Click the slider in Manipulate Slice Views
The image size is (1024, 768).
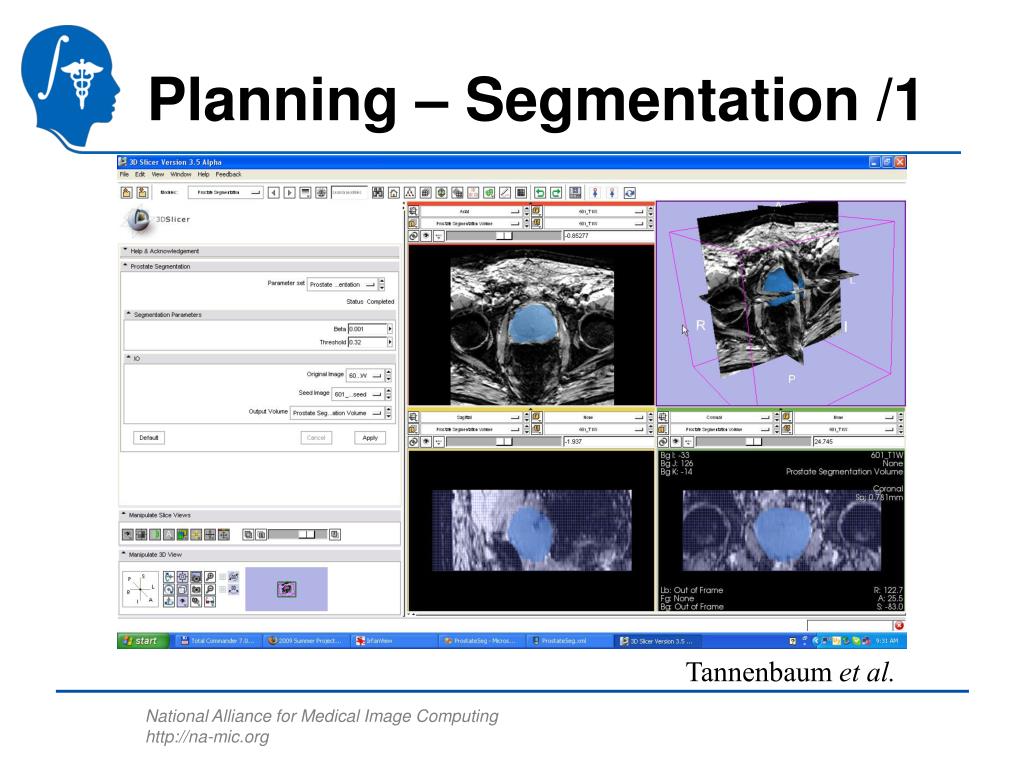[x=298, y=534]
